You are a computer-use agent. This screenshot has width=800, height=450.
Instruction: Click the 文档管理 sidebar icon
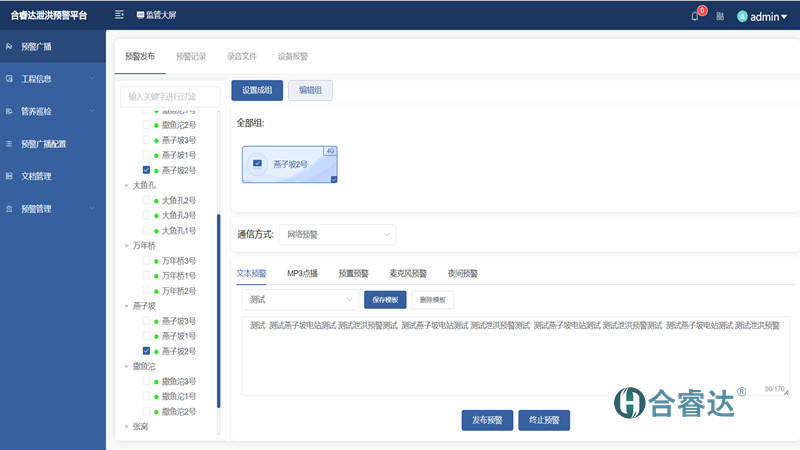(x=9, y=176)
